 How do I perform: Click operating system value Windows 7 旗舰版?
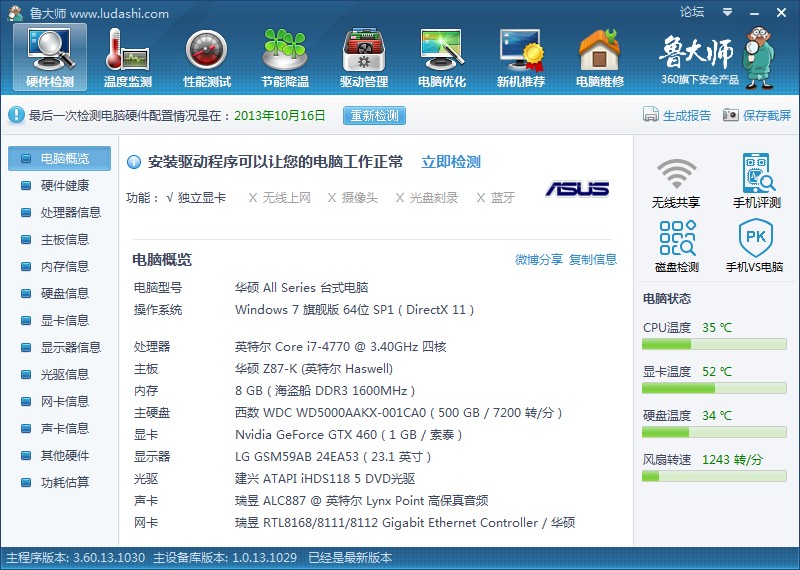[355, 310]
